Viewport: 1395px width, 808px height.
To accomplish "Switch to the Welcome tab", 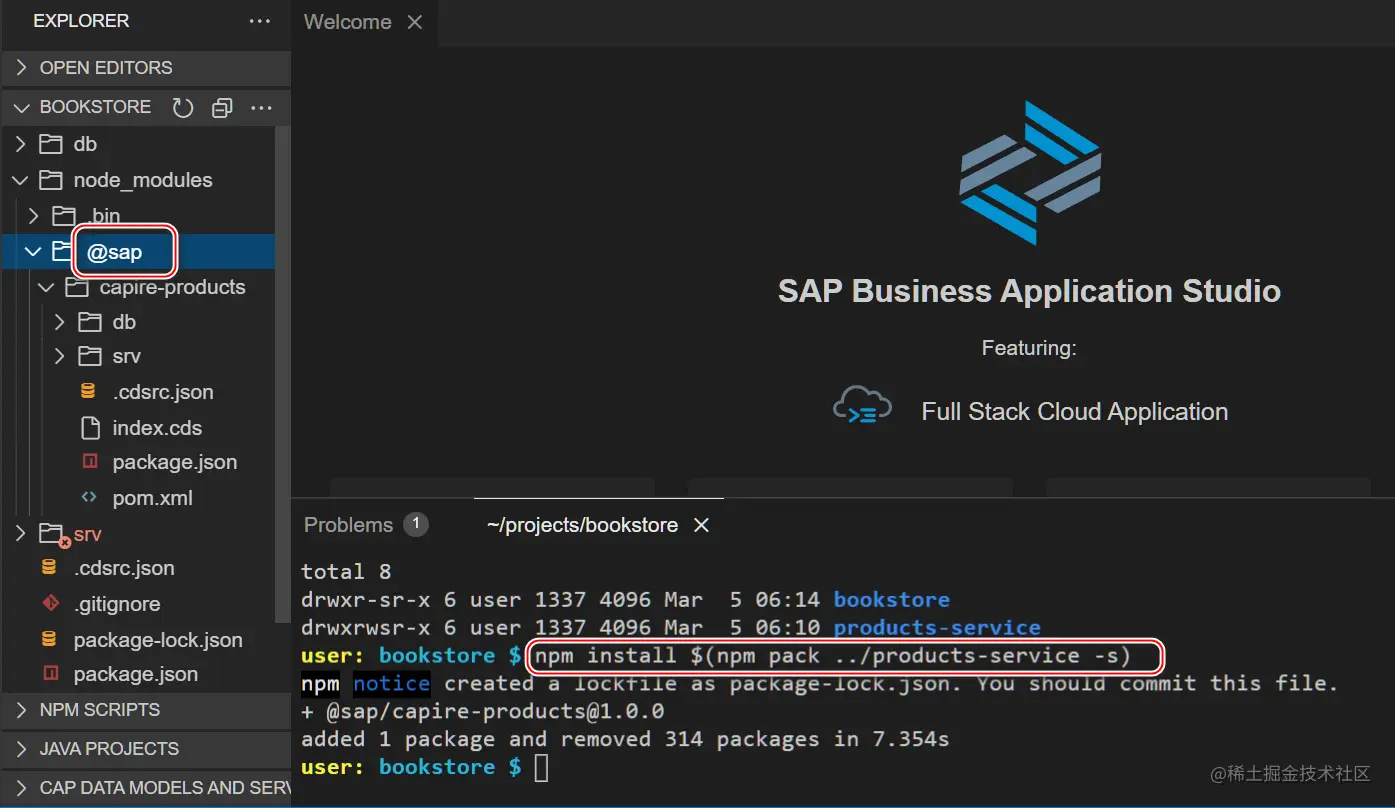I will (x=347, y=22).
